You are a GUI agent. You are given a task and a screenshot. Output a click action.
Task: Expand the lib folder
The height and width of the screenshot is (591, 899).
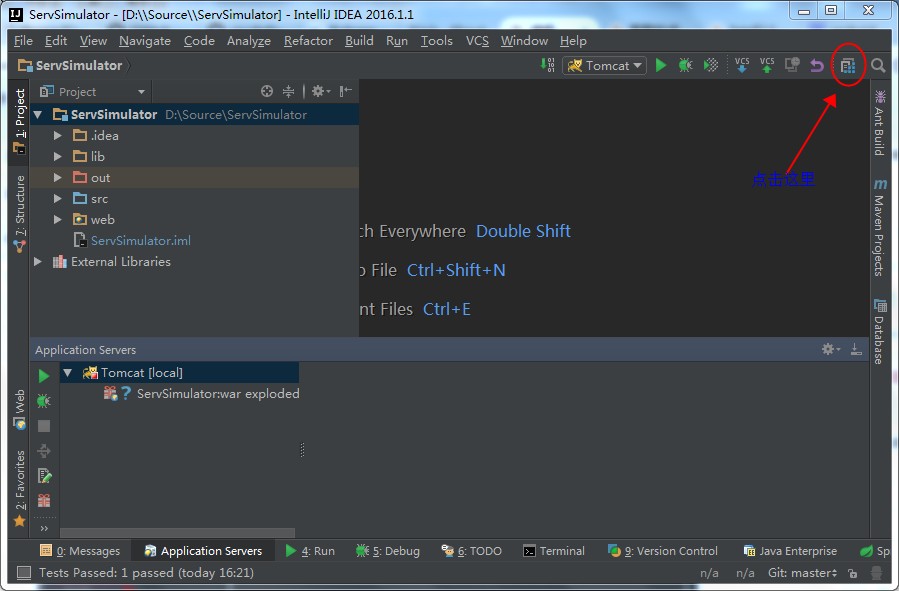click(x=57, y=156)
